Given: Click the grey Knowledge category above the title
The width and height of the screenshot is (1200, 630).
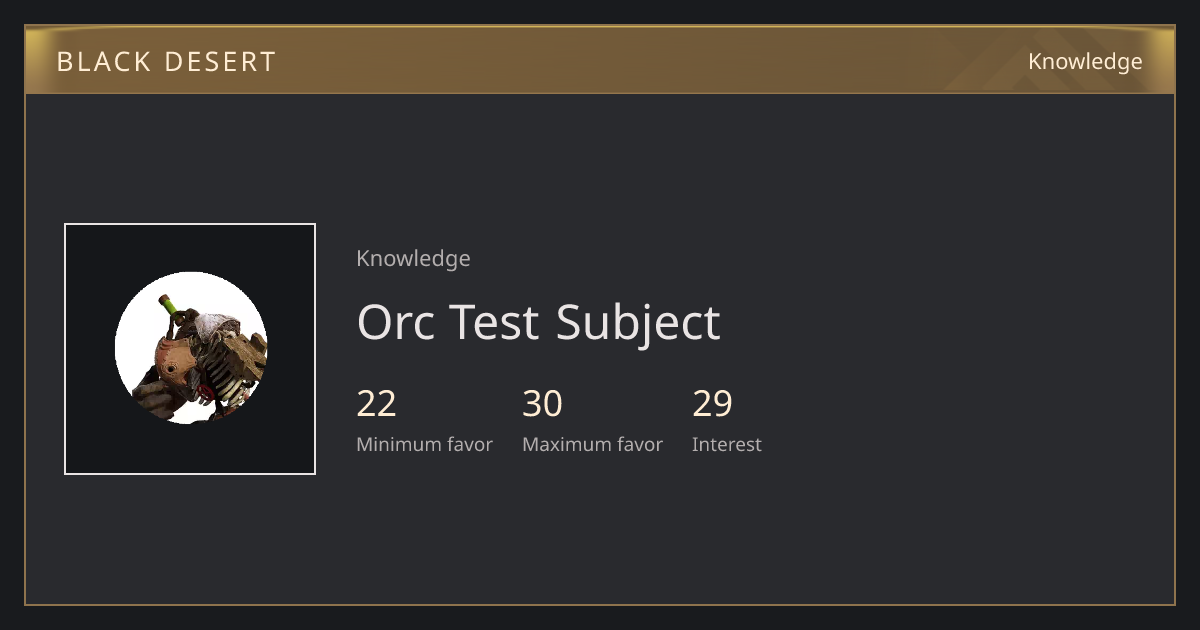Looking at the screenshot, I should point(413,259).
